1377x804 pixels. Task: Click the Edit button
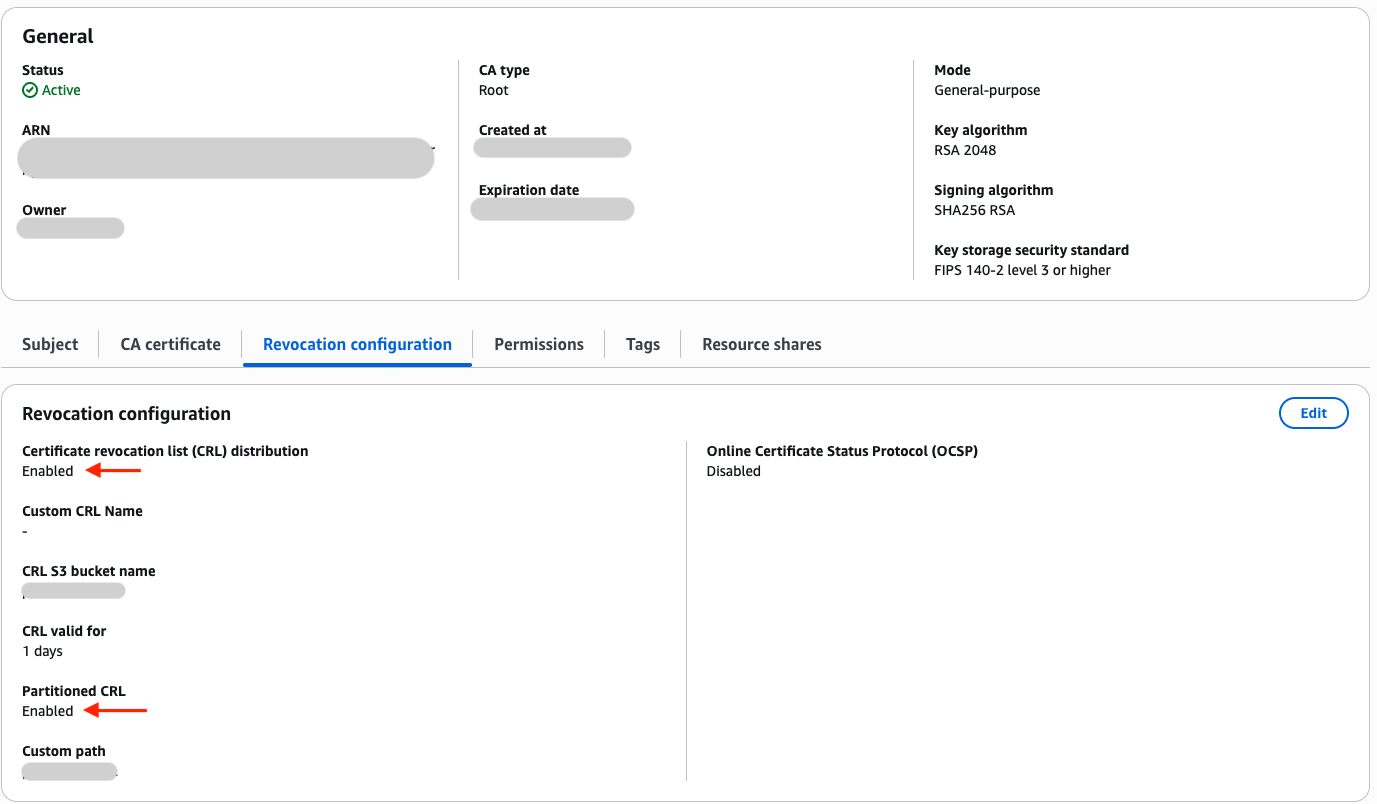(x=1313, y=412)
